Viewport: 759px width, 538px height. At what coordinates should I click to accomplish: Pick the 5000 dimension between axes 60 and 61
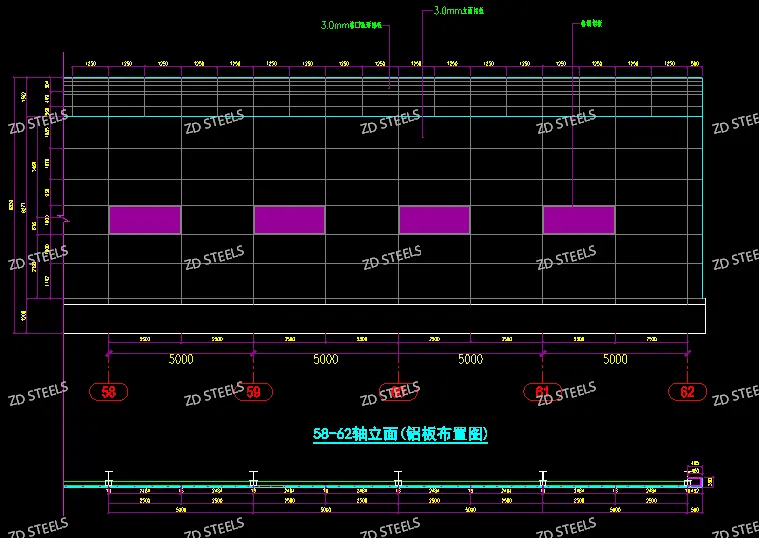(471, 359)
